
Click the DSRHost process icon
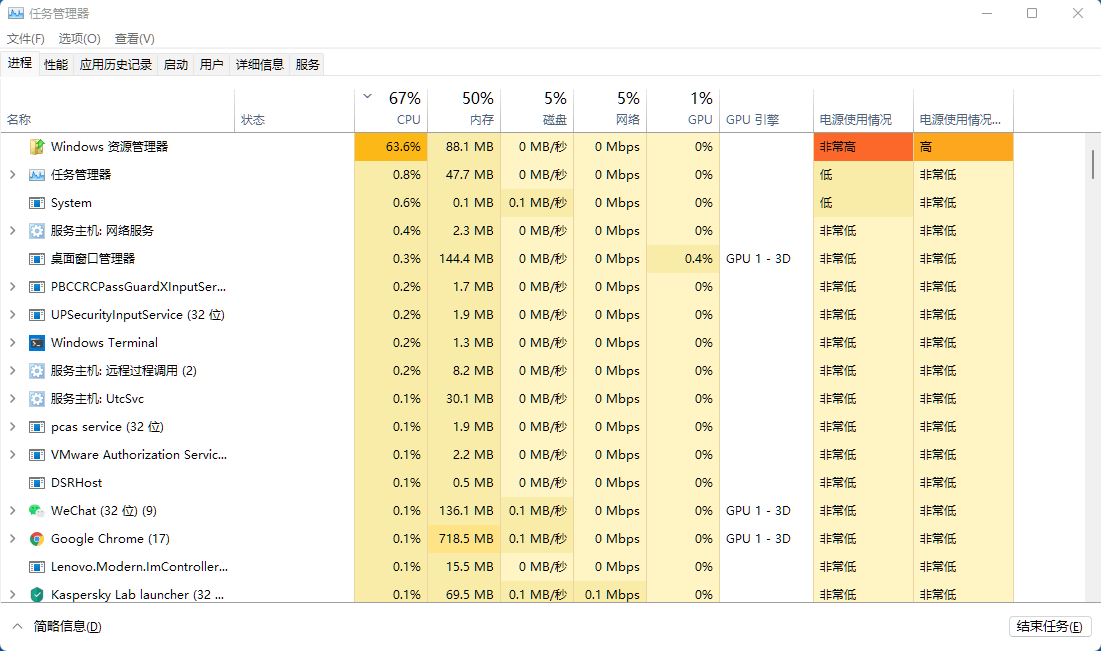(37, 483)
